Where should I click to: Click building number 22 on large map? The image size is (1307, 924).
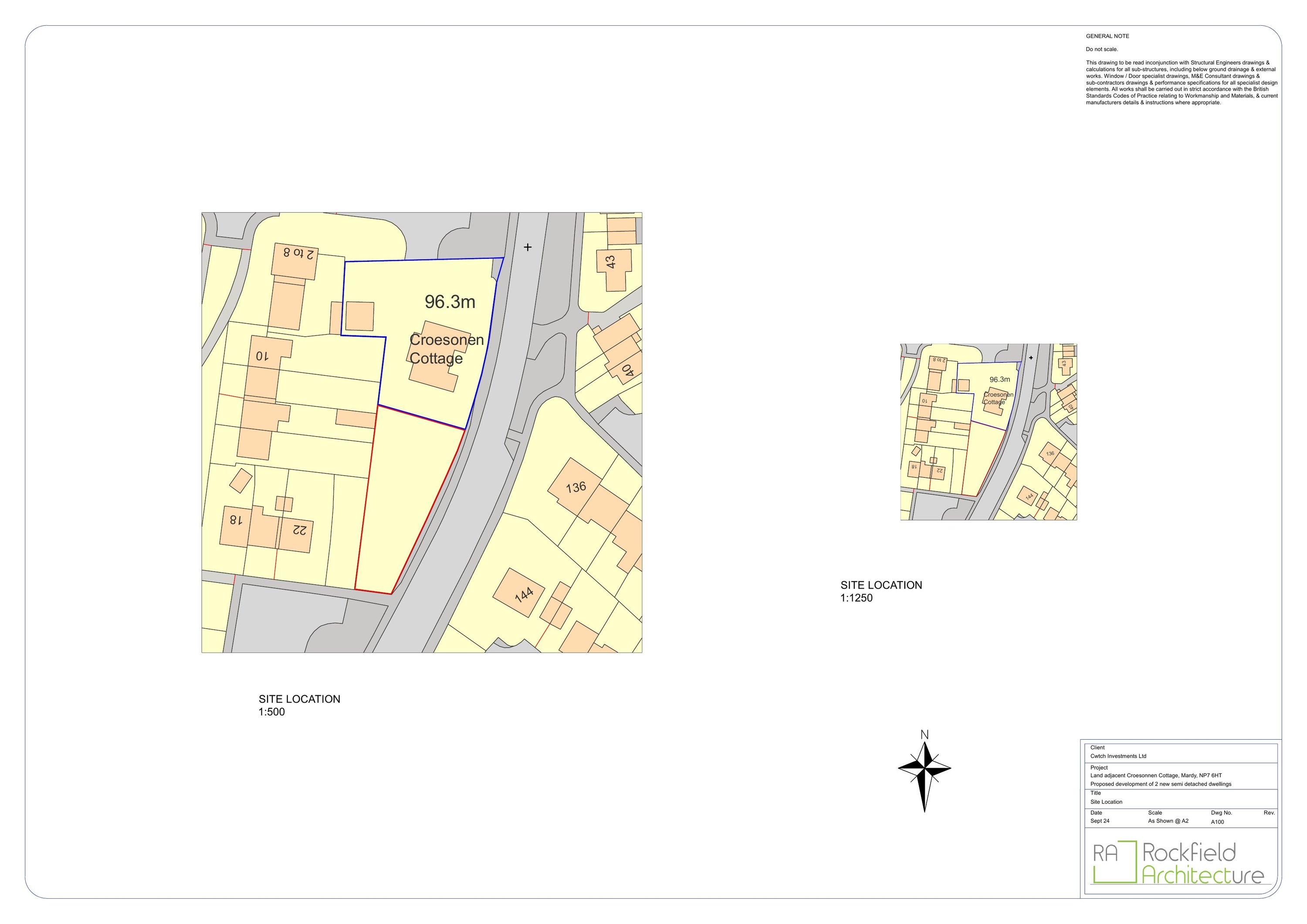299,530
